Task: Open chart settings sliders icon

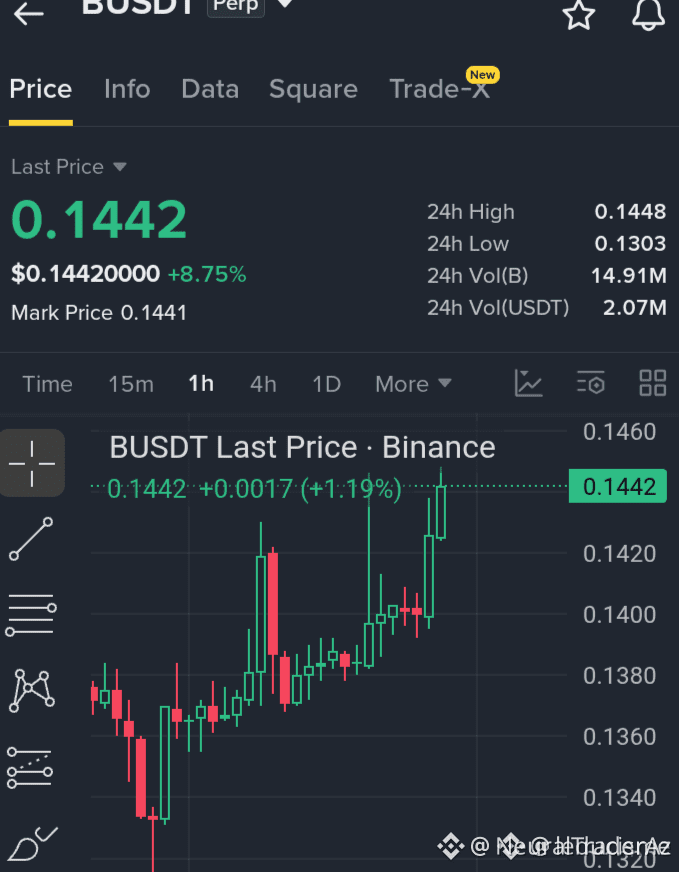Action: coord(591,383)
